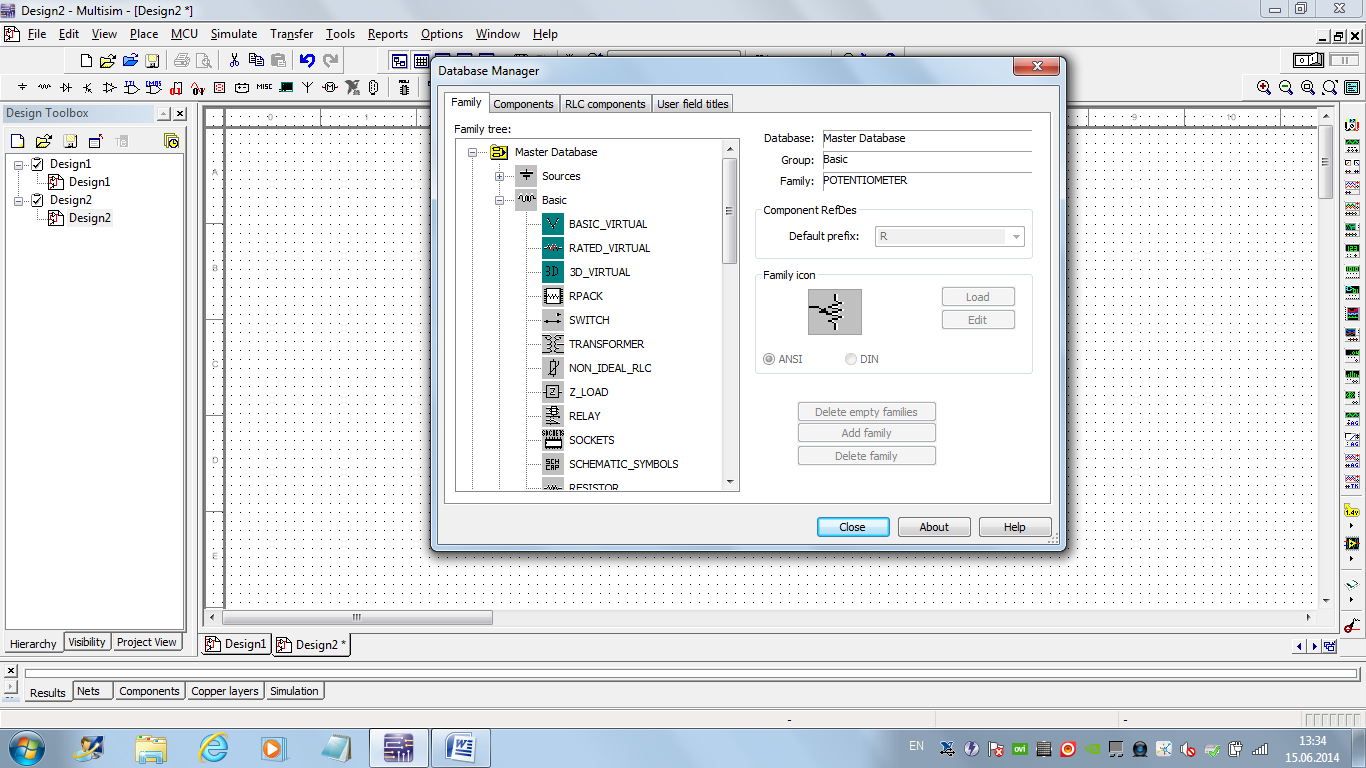Click the Family name field showing POTENTIOMETER
This screenshot has height=768, width=1366.
pos(927,181)
